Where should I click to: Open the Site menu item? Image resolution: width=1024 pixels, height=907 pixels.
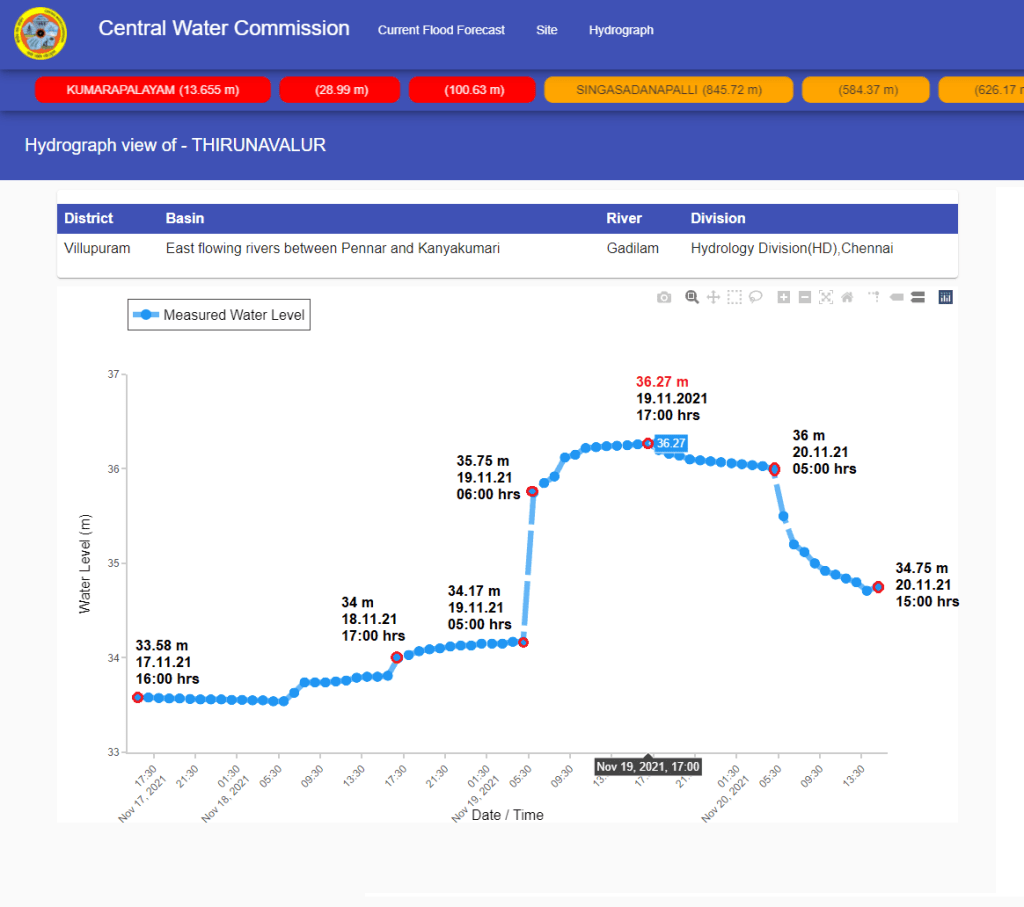[x=546, y=30]
